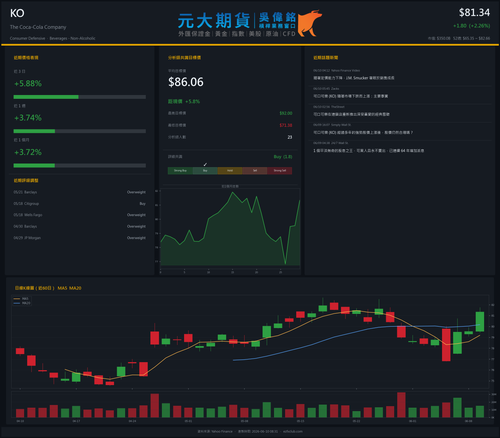Click the Hold segment of rating bar
The image size is (500, 438).
click(230, 171)
